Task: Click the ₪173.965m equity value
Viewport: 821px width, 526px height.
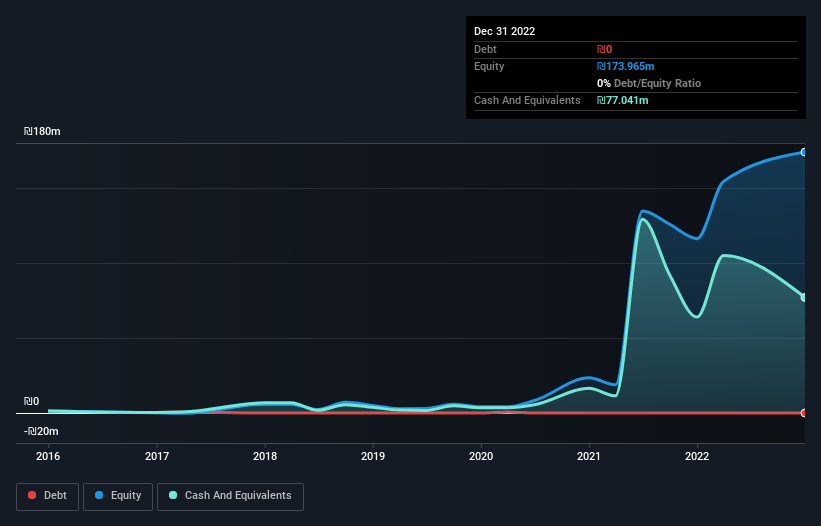Action: tap(625, 66)
